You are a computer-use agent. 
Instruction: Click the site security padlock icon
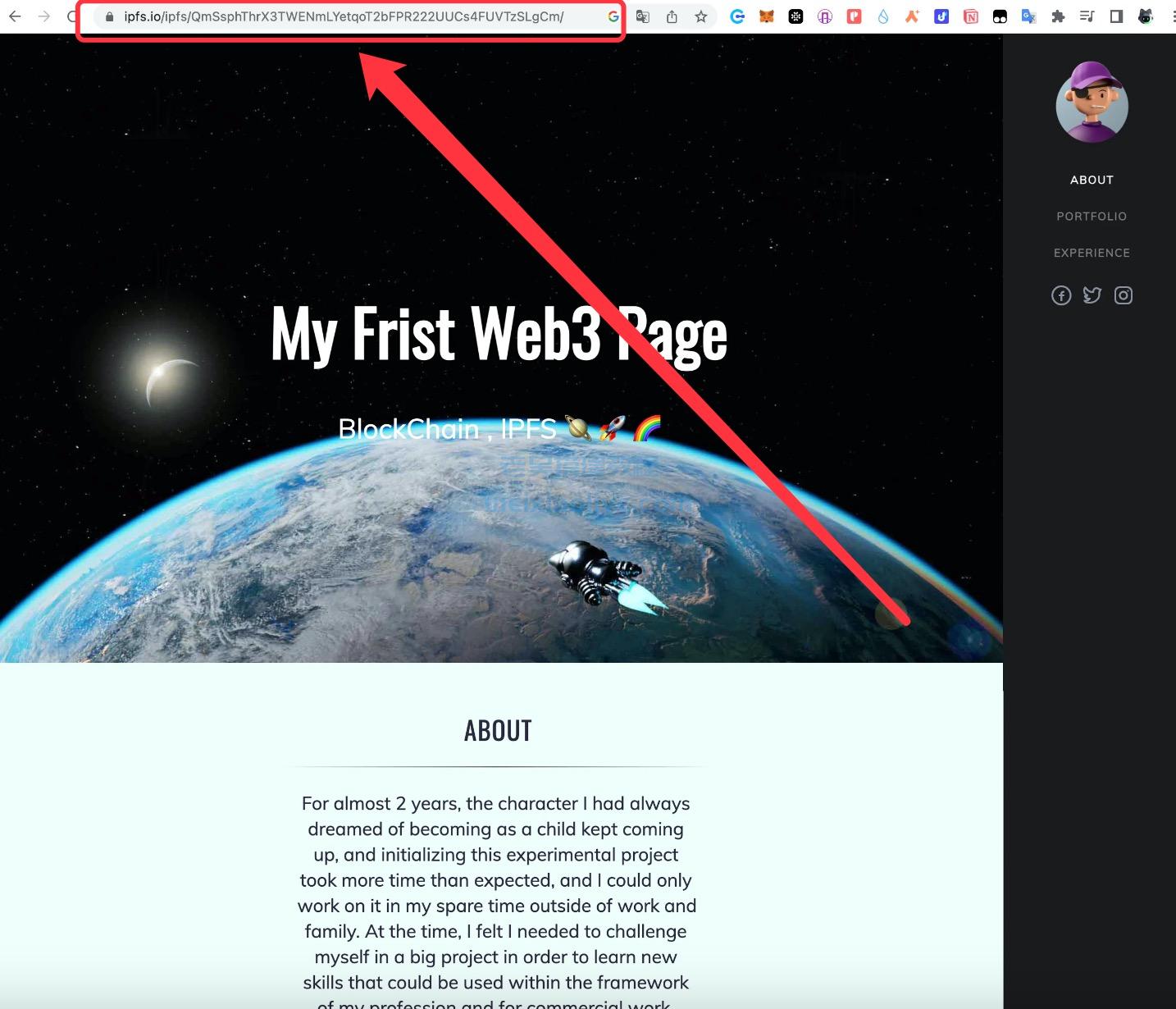[x=109, y=16]
